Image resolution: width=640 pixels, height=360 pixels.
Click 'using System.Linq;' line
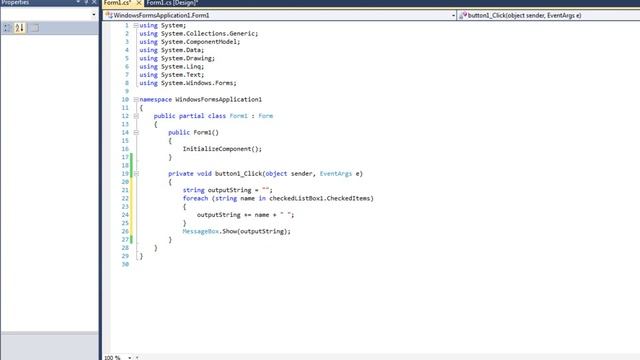click(x=171, y=67)
